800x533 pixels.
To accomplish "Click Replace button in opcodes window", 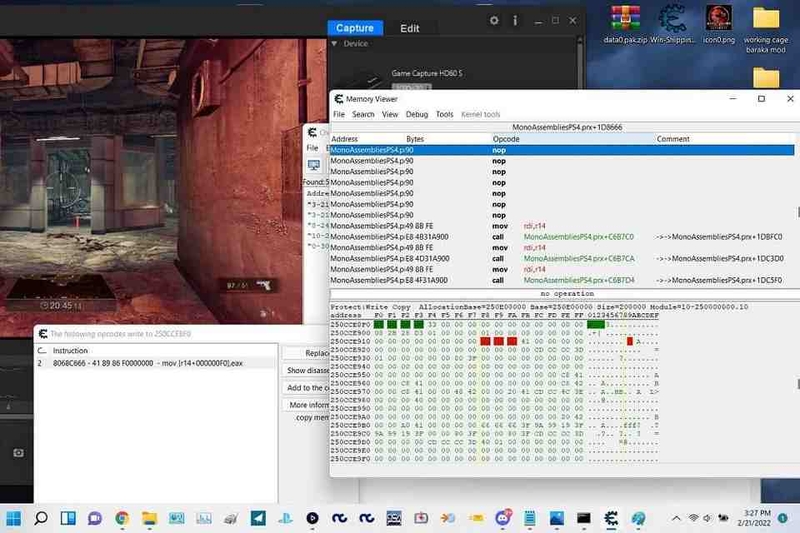I will tap(306, 353).
